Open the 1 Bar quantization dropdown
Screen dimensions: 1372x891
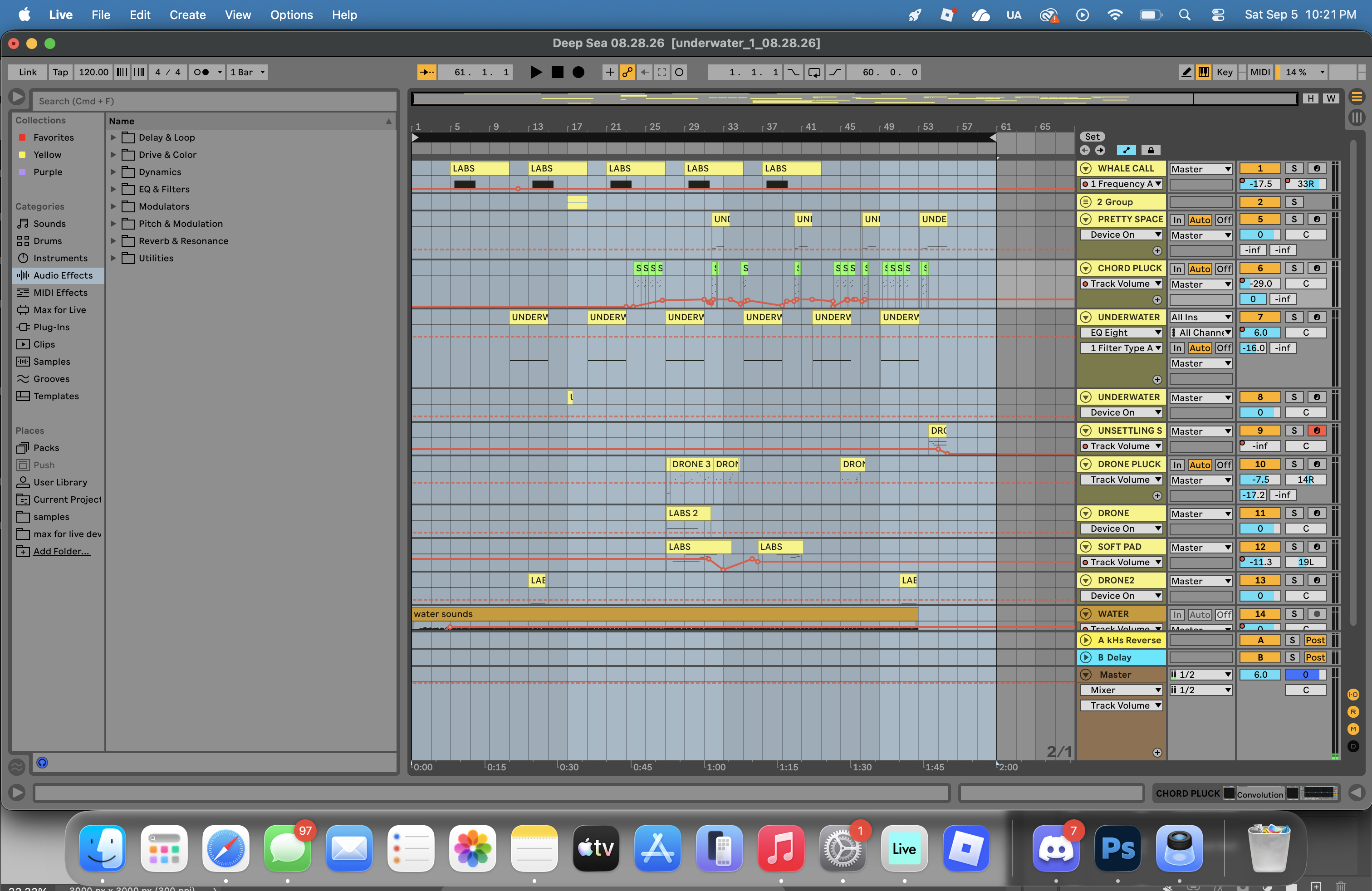pyautogui.click(x=247, y=72)
